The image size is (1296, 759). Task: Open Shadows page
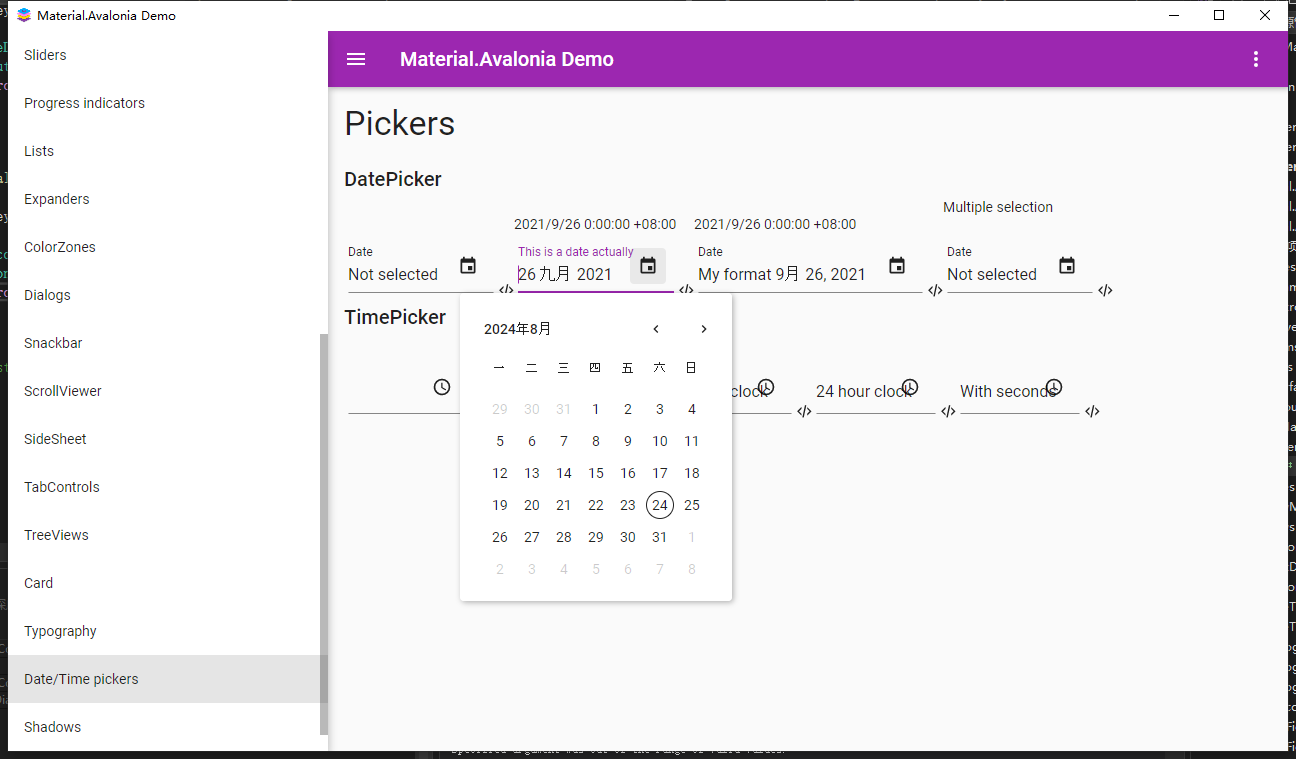(164, 727)
